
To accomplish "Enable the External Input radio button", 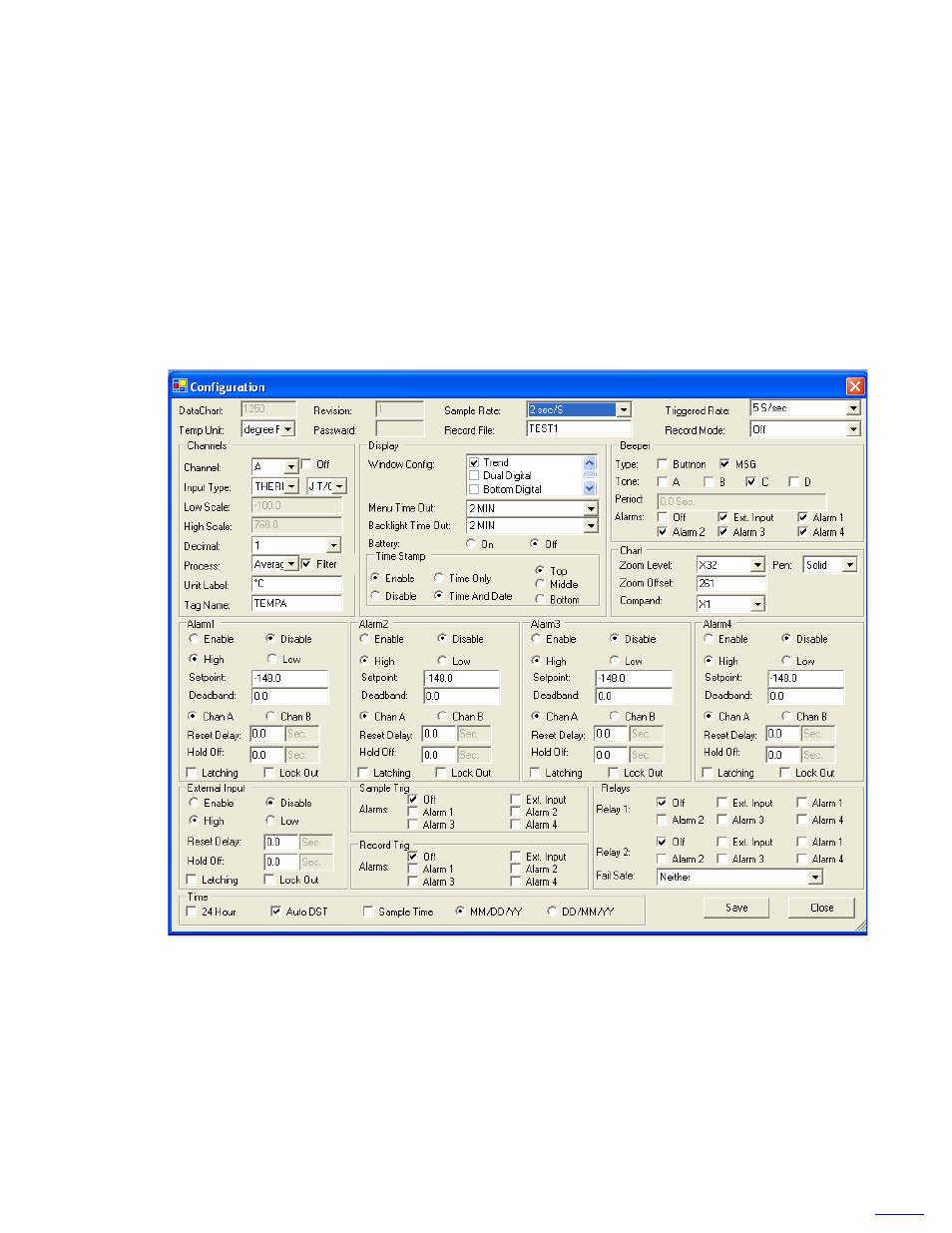I will pos(194,803).
